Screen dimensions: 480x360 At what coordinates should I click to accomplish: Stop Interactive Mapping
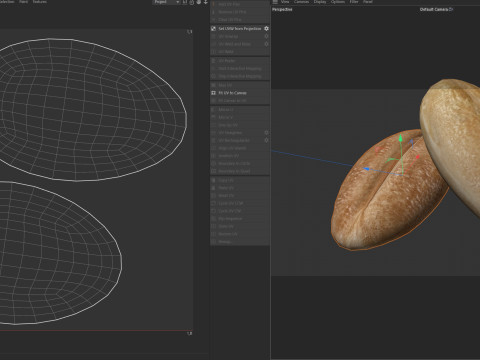coord(240,76)
